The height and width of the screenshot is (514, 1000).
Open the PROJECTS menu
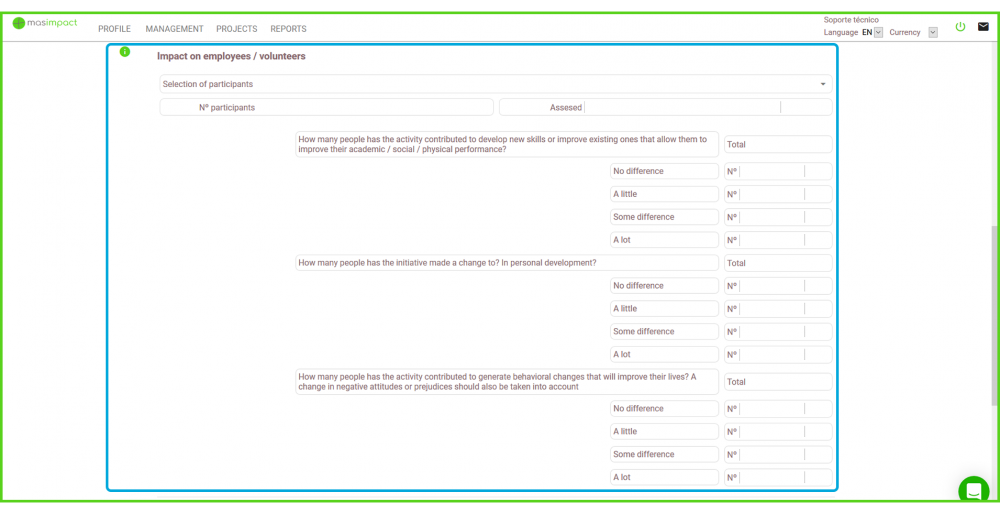[x=236, y=29]
